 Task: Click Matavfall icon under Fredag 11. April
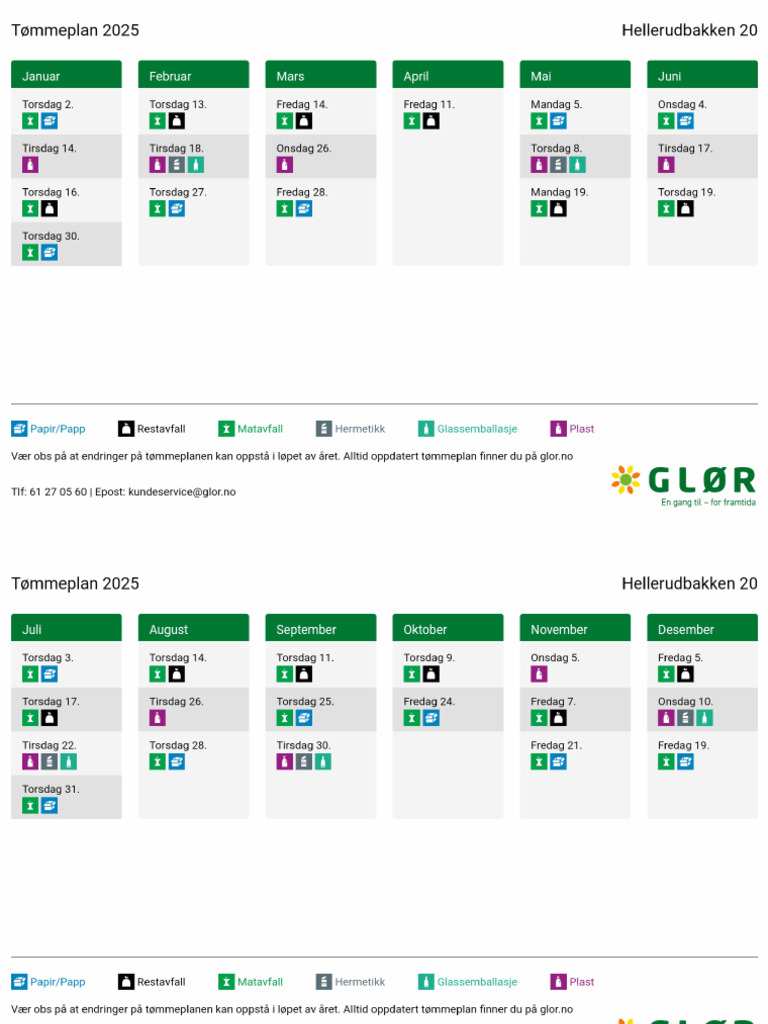[x=411, y=121]
